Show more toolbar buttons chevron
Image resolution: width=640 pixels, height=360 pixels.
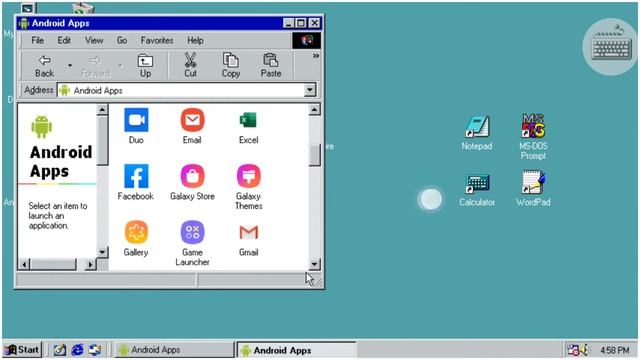316,56
